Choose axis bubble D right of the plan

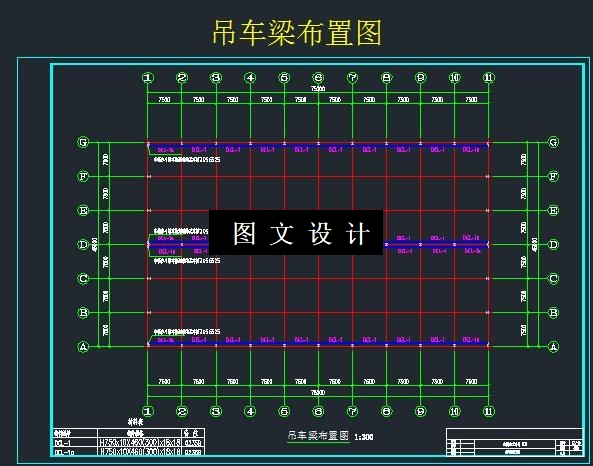tap(553, 244)
